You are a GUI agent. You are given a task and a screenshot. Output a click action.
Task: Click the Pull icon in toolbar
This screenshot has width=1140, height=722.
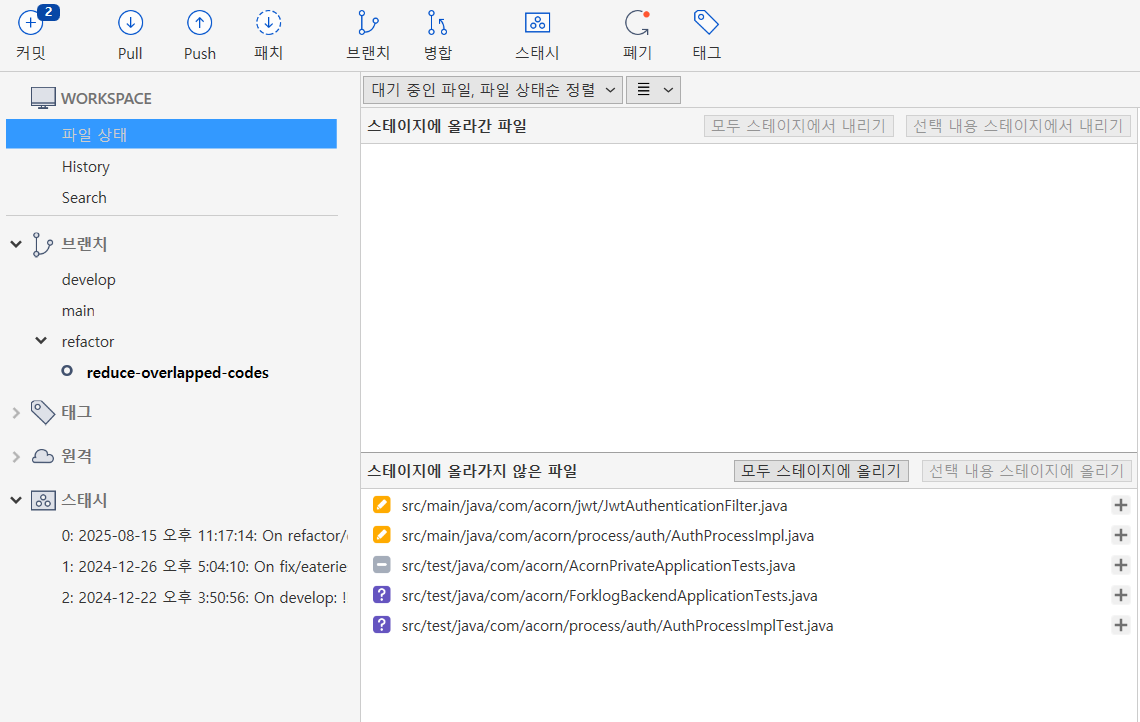[130, 24]
